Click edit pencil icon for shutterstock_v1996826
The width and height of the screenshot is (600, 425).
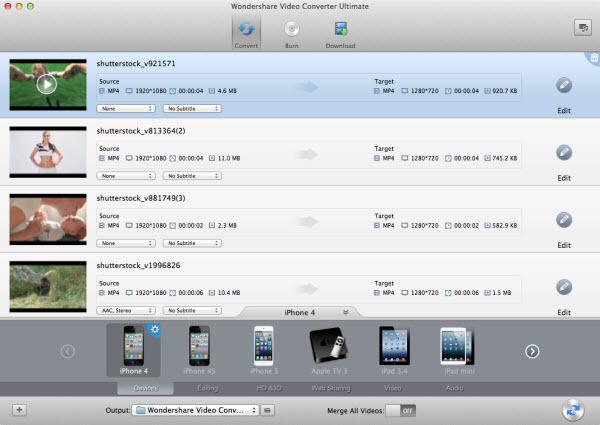tap(564, 287)
